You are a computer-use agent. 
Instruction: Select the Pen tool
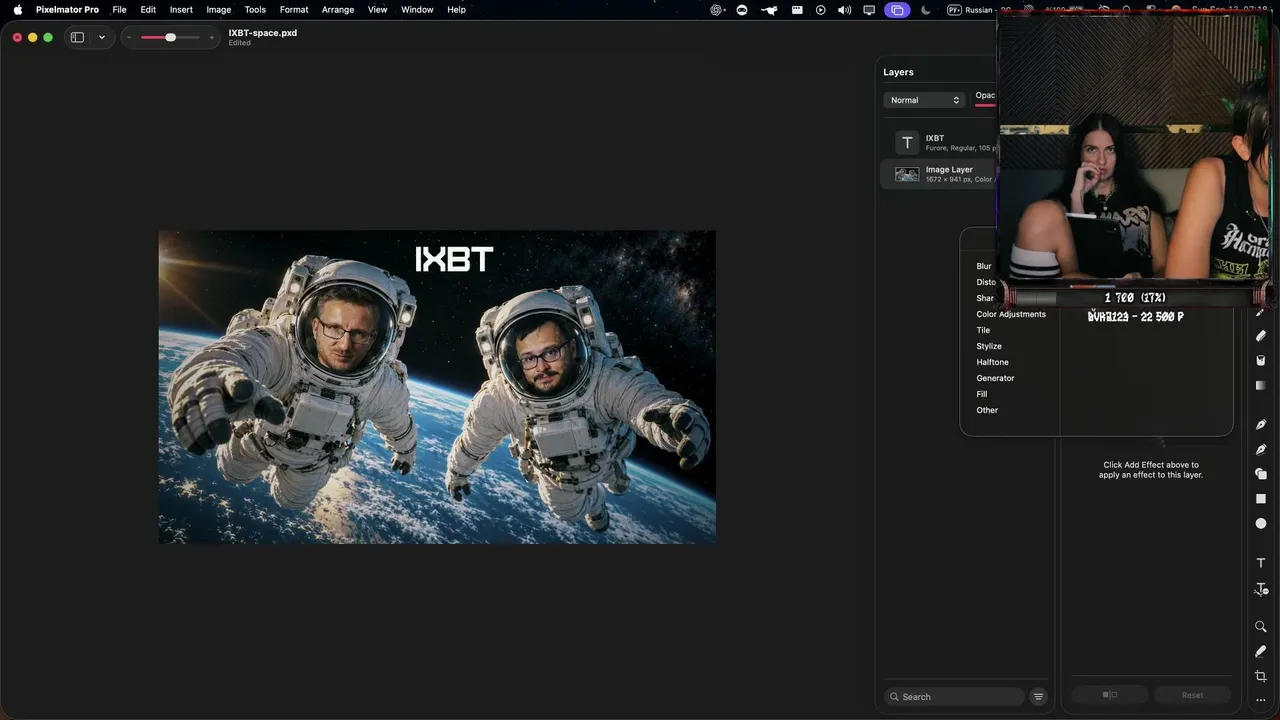(1260, 424)
